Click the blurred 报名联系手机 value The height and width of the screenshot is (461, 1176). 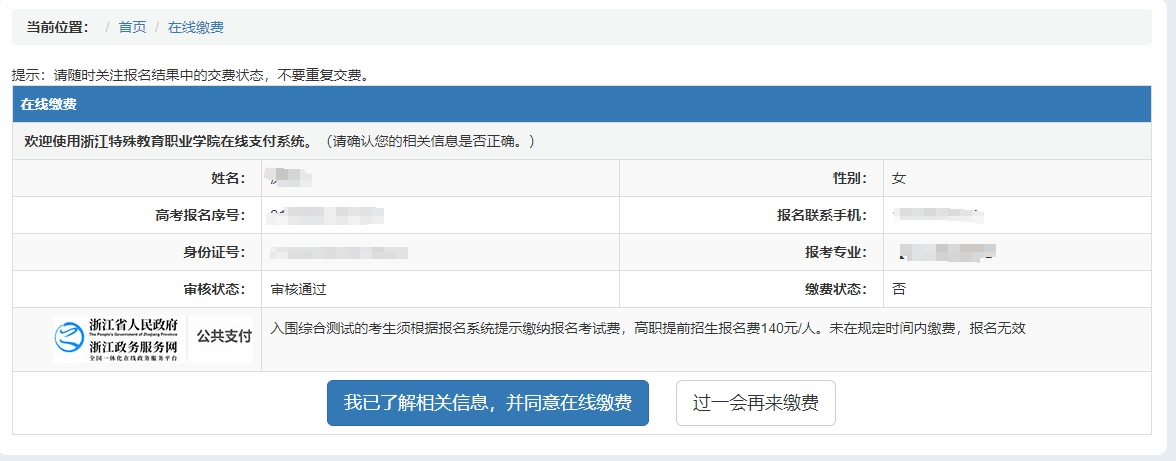938,215
